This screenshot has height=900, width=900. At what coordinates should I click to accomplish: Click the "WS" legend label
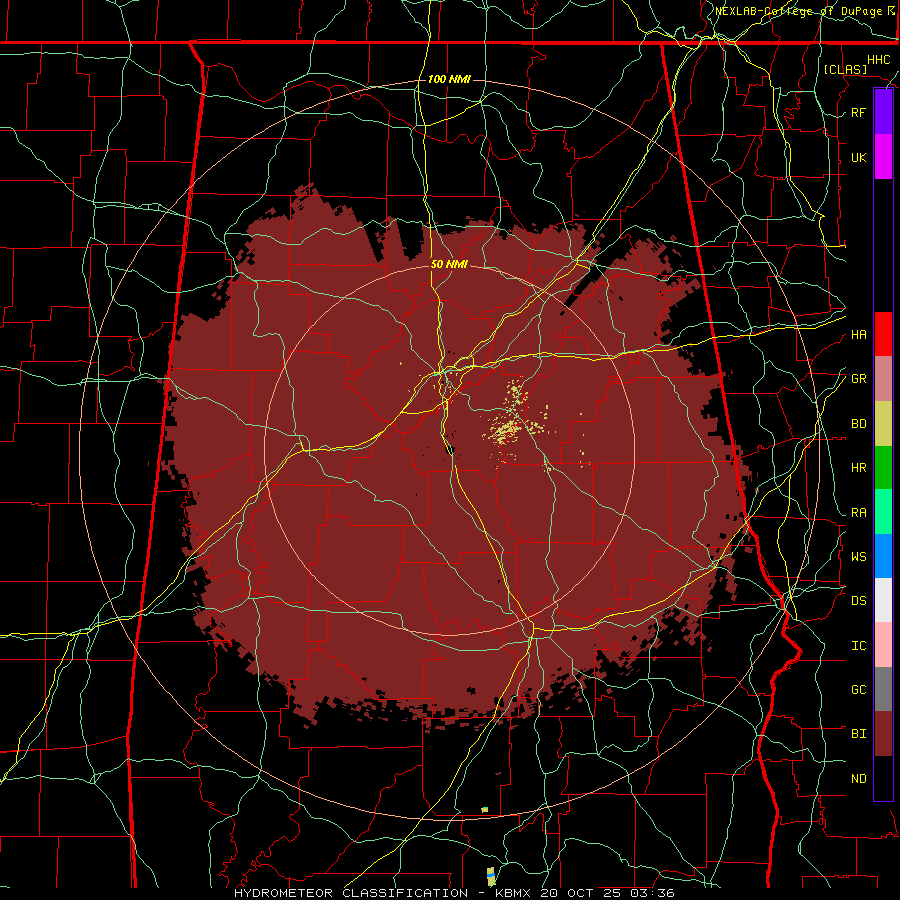click(859, 557)
